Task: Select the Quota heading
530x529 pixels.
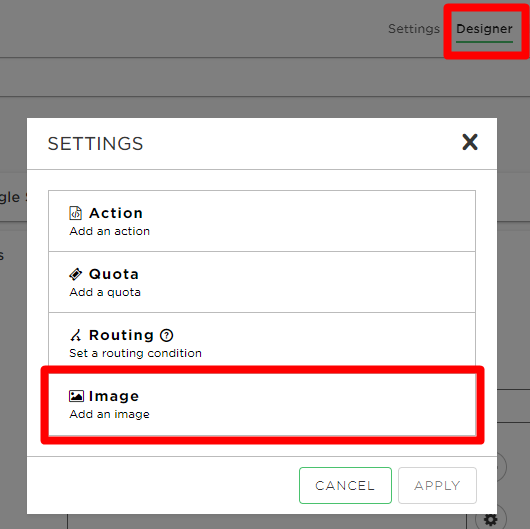Action: pyautogui.click(x=114, y=274)
